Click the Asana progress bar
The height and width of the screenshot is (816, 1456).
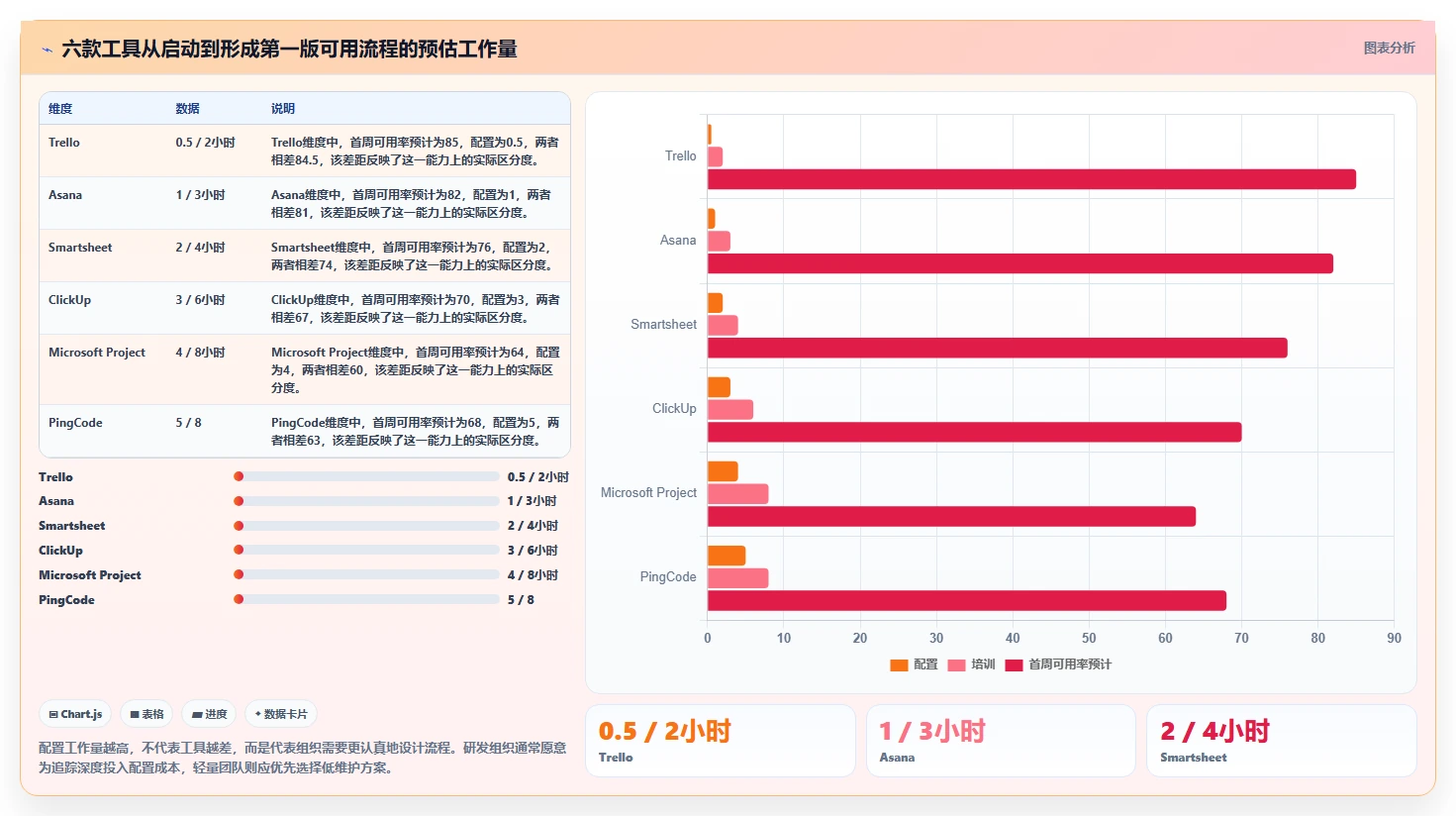coord(366,501)
